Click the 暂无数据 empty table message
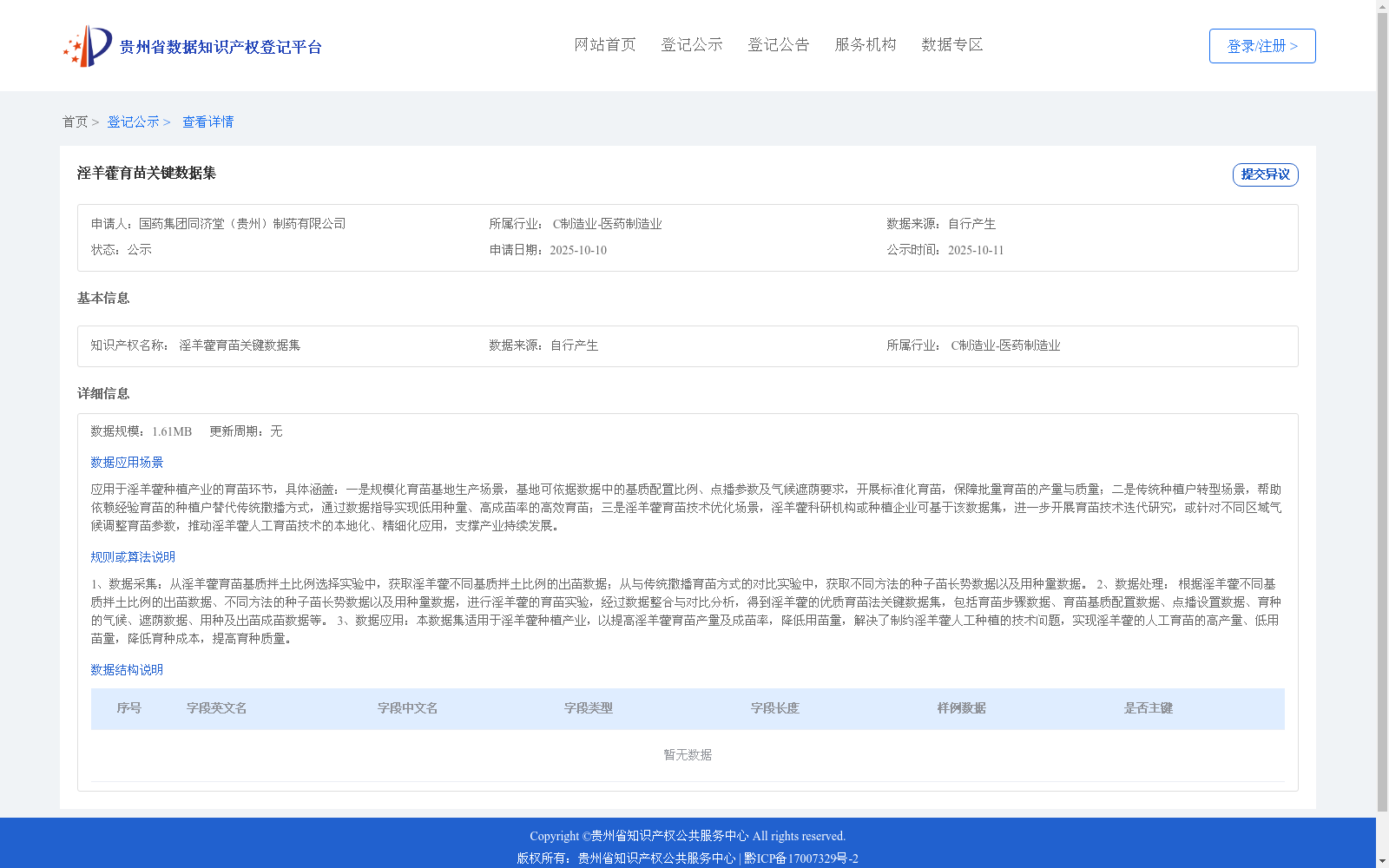Screen dimensions: 1389x868 point(688,755)
